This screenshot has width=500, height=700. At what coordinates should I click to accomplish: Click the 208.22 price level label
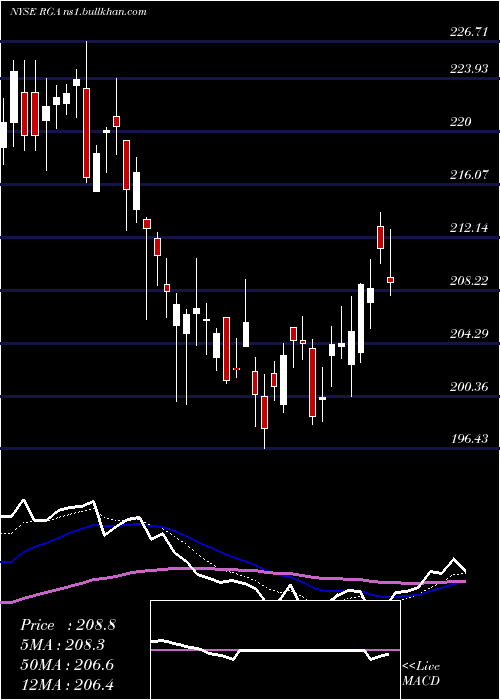468,281
